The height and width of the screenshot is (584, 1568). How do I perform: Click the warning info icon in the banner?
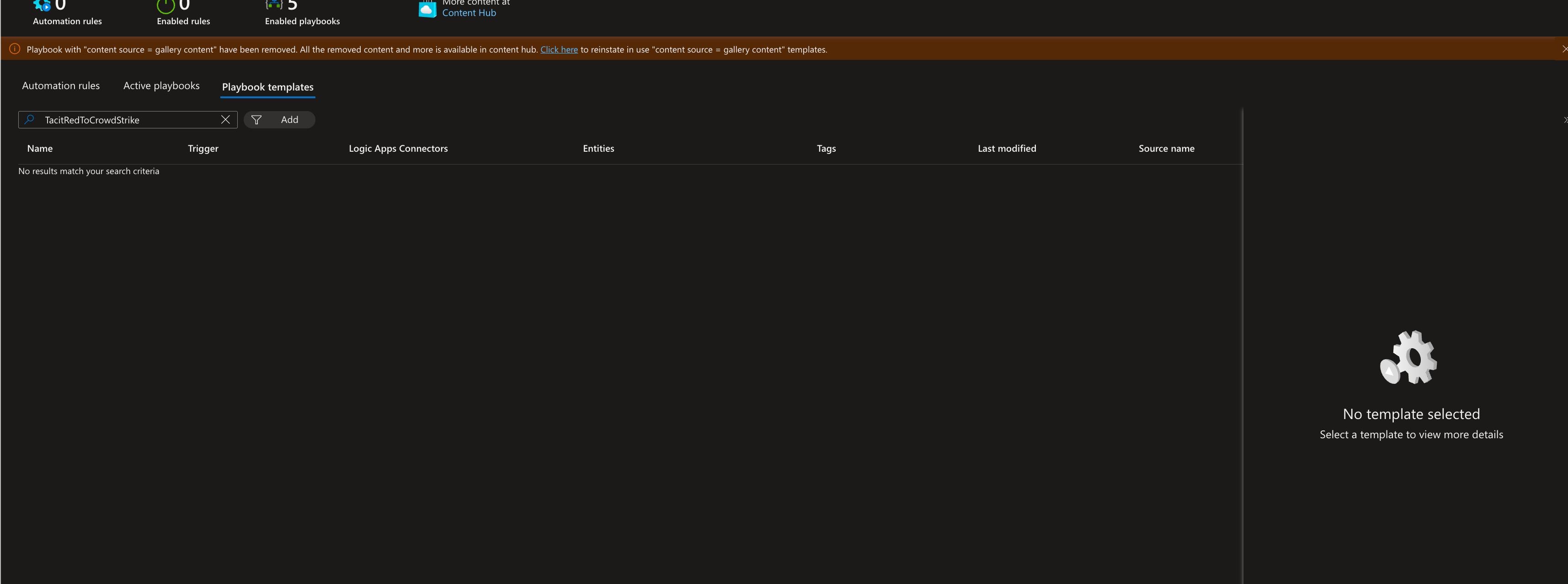15,48
